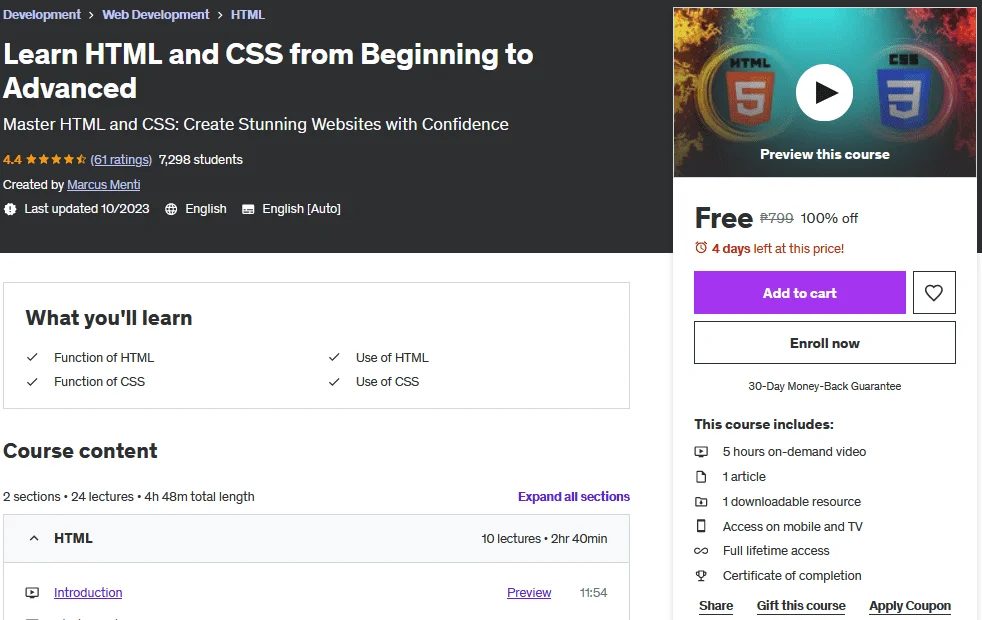Click the Enroll now button

point(825,343)
